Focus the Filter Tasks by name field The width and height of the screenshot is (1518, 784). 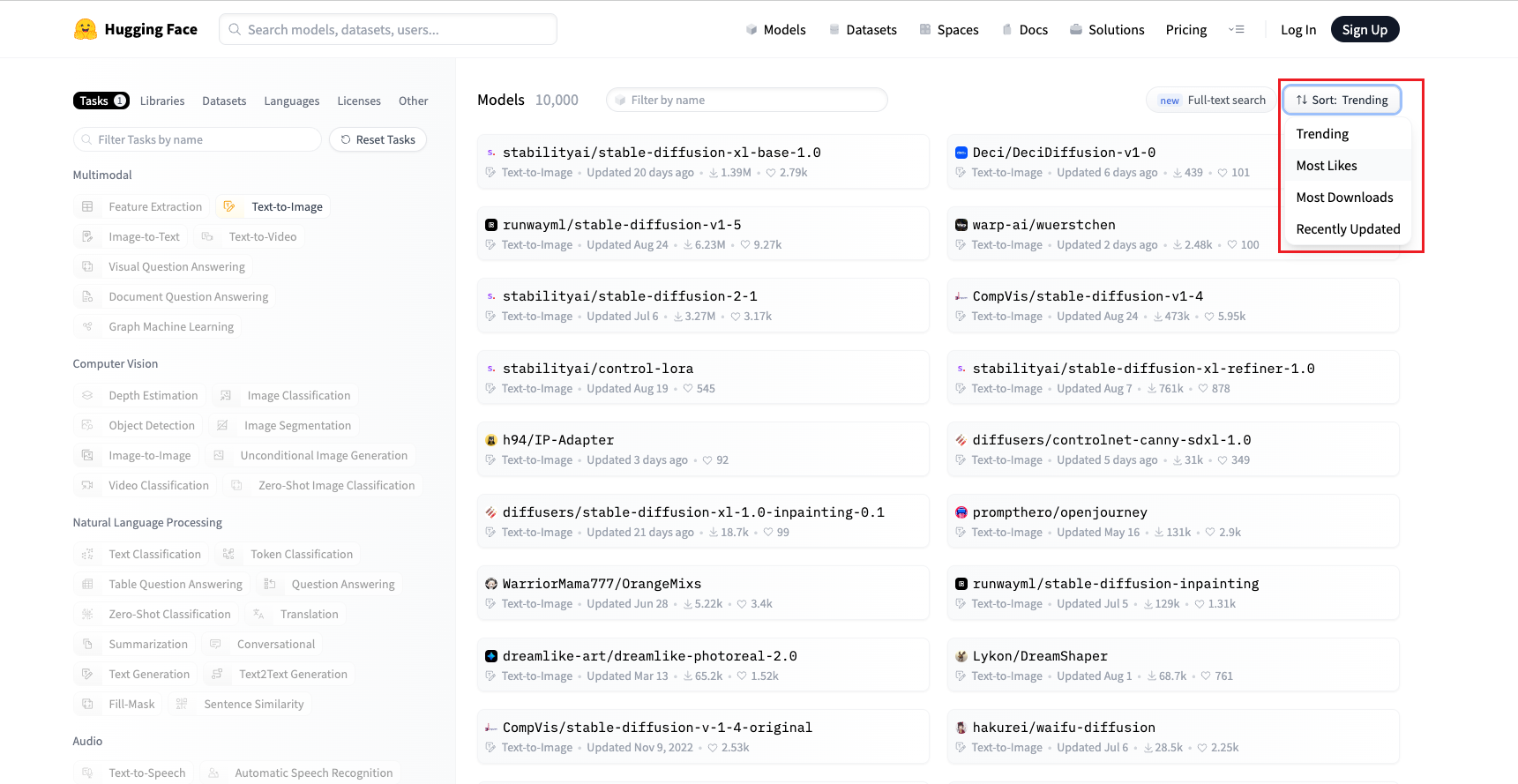tap(198, 139)
